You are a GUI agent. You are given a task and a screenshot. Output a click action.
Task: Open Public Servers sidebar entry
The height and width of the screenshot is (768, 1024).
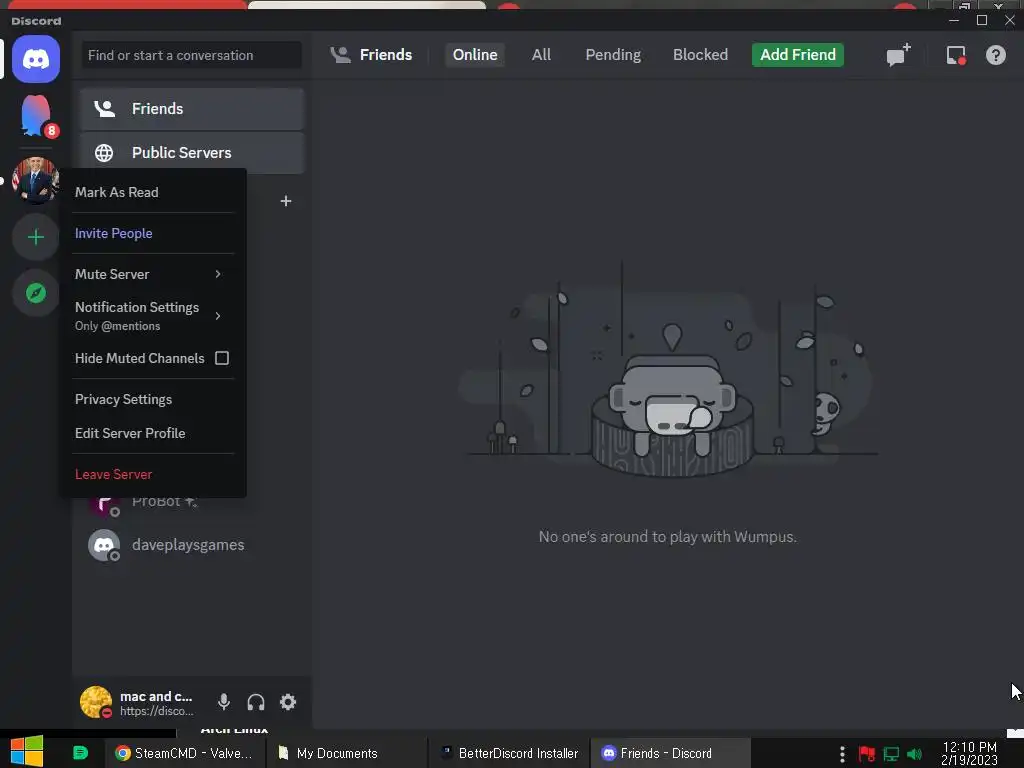(192, 153)
